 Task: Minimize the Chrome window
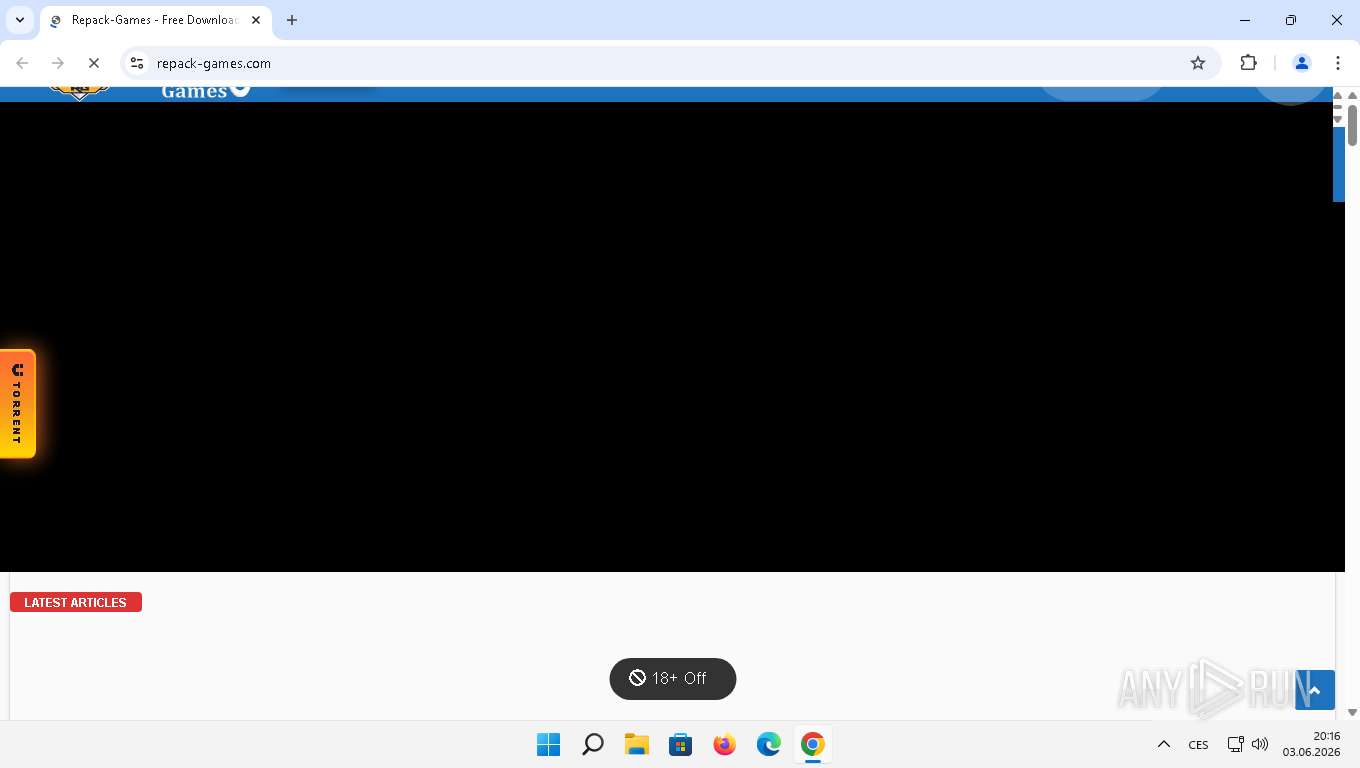(x=1245, y=20)
